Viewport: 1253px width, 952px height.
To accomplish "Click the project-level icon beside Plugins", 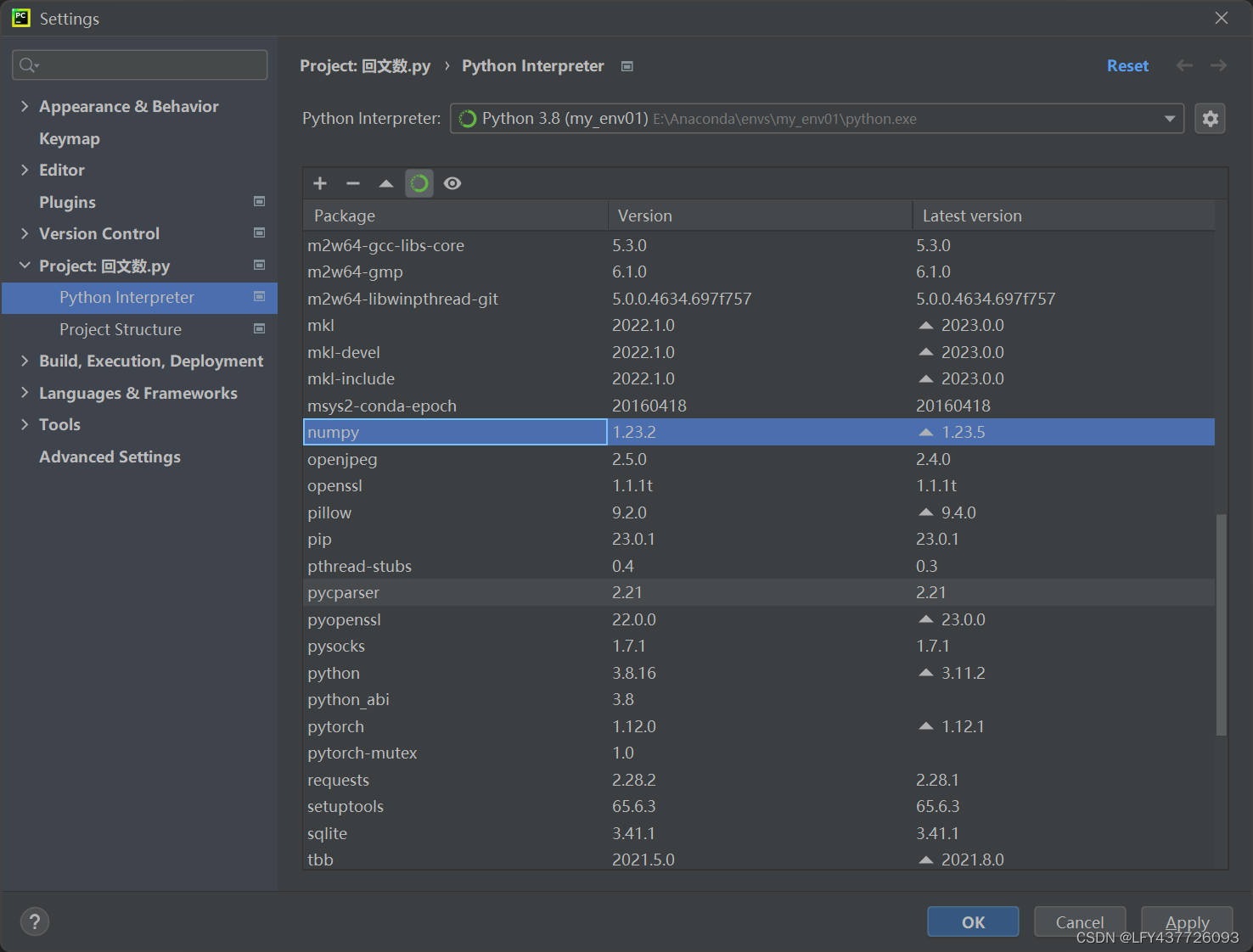I will (260, 201).
